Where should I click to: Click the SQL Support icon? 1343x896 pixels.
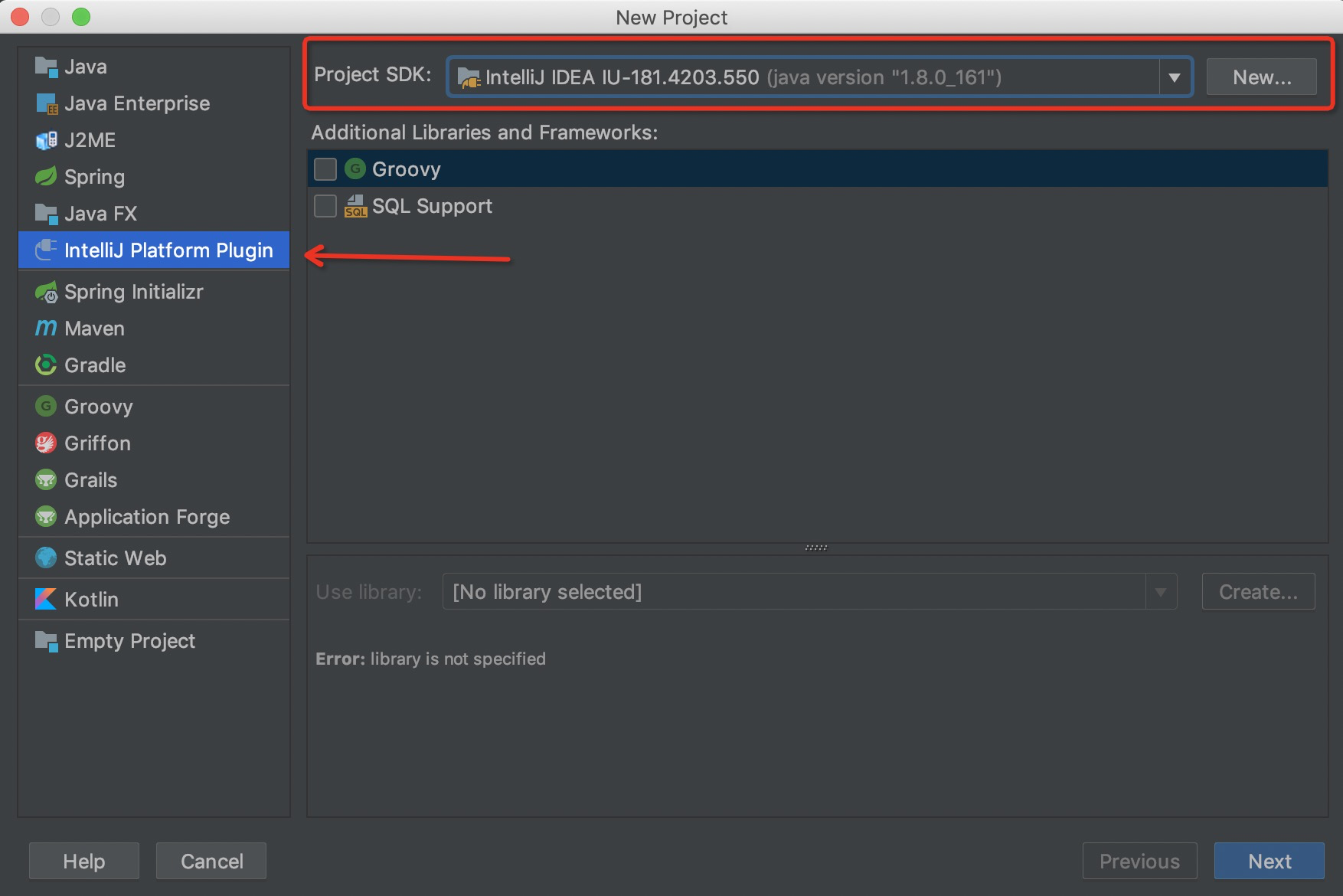click(355, 206)
